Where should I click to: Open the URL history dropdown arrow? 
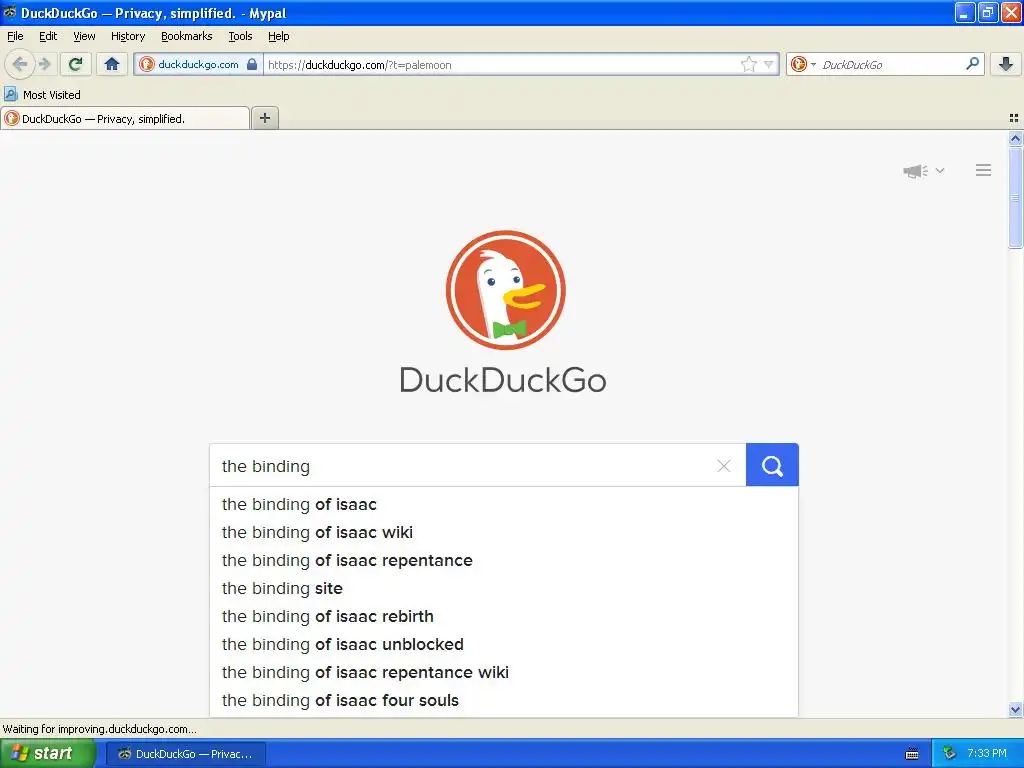point(769,64)
